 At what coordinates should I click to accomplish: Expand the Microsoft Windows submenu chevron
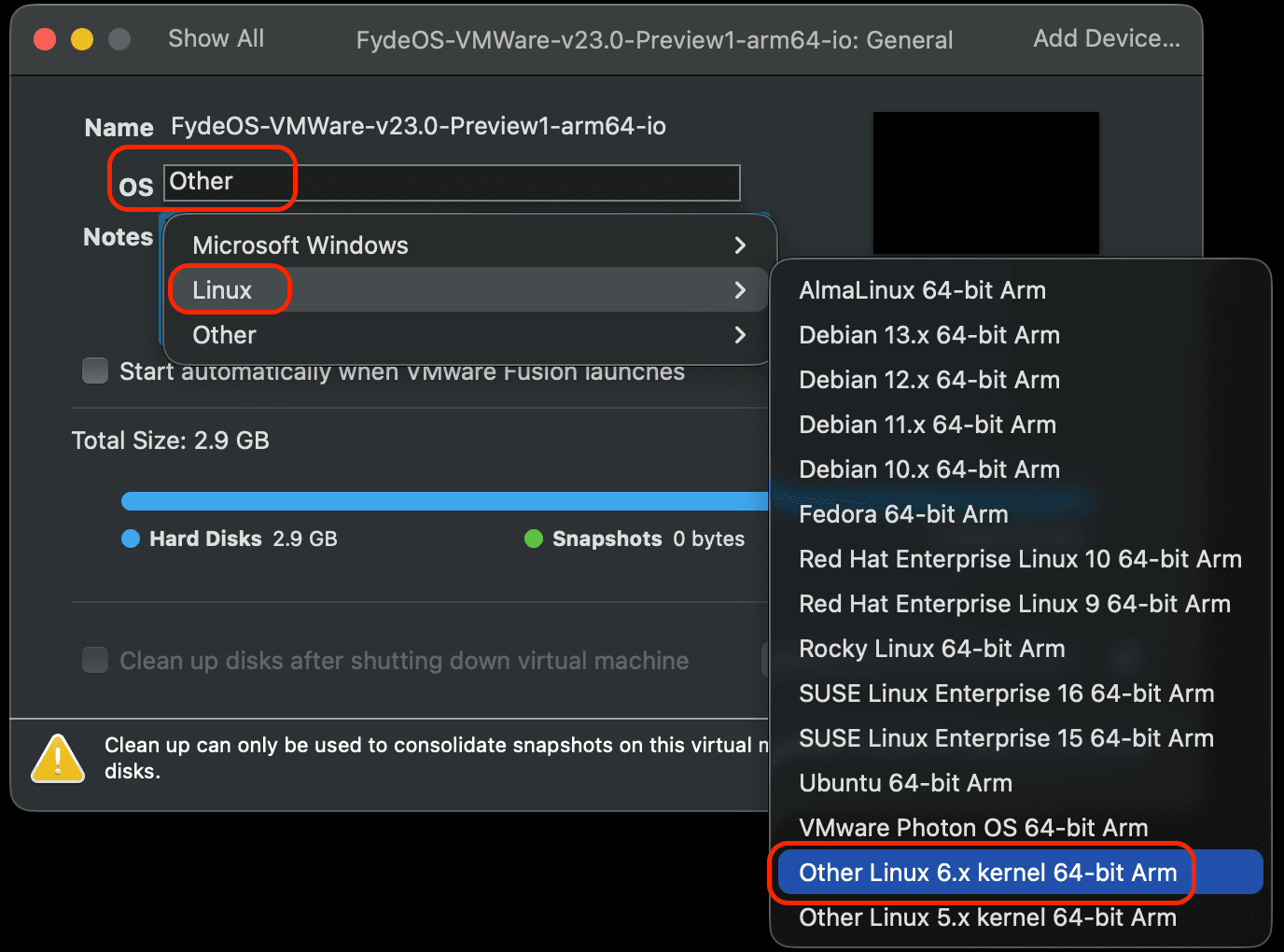click(x=740, y=245)
